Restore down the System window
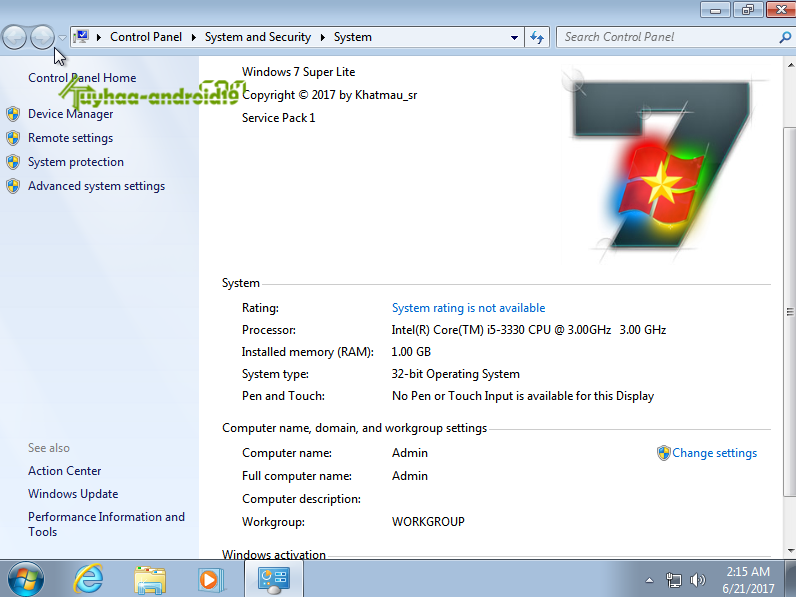 (748, 10)
